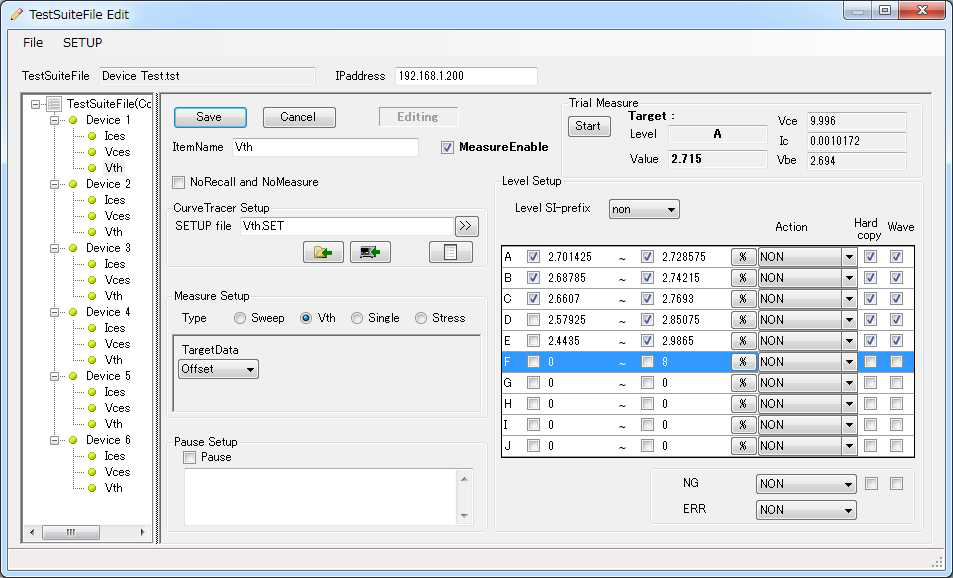This screenshot has width=953, height=578.
Task: Select Vces under Device 3
Action: click(117, 280)
